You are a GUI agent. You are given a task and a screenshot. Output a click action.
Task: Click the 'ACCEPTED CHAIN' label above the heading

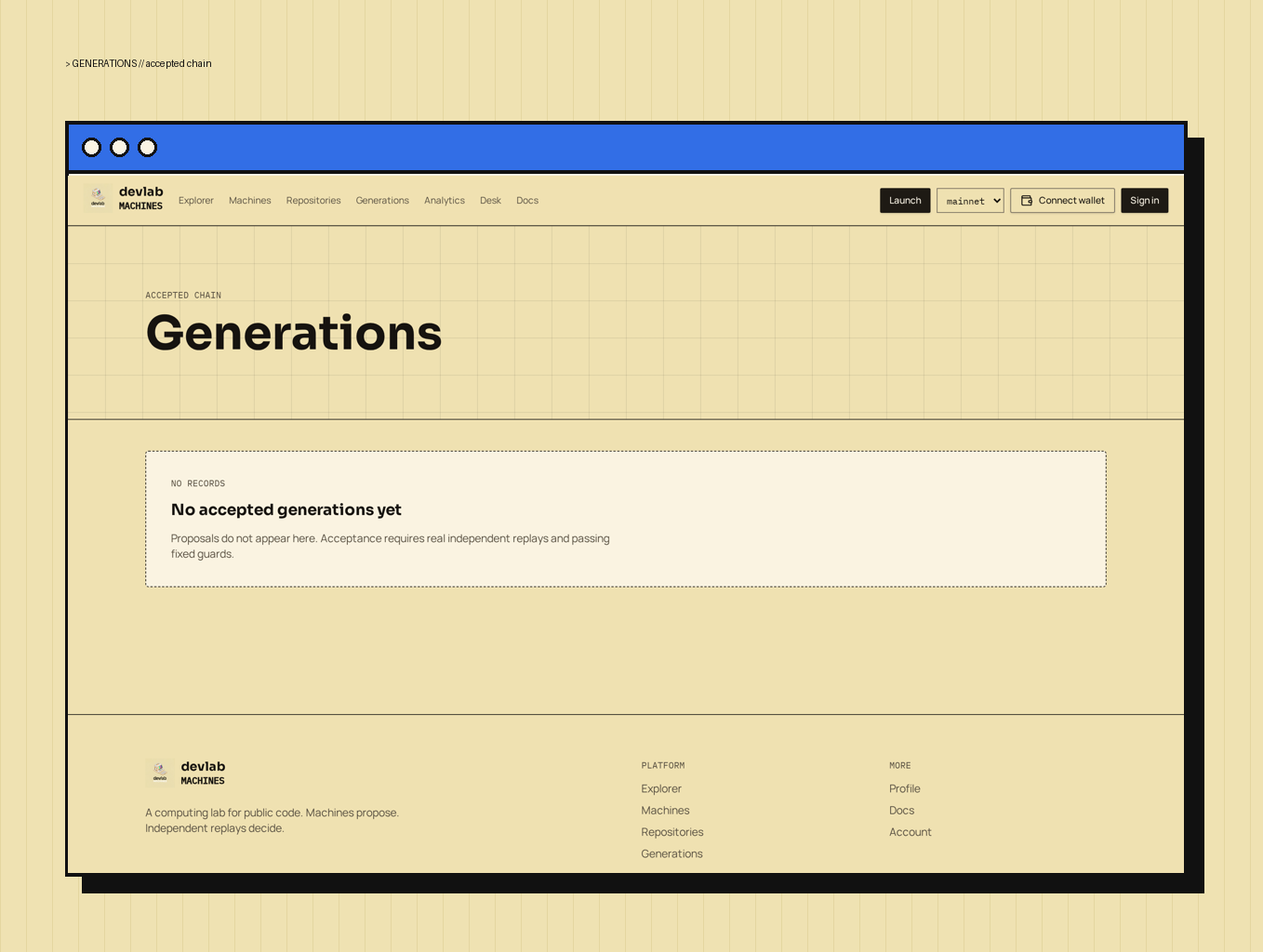click(x=183, y=296)
